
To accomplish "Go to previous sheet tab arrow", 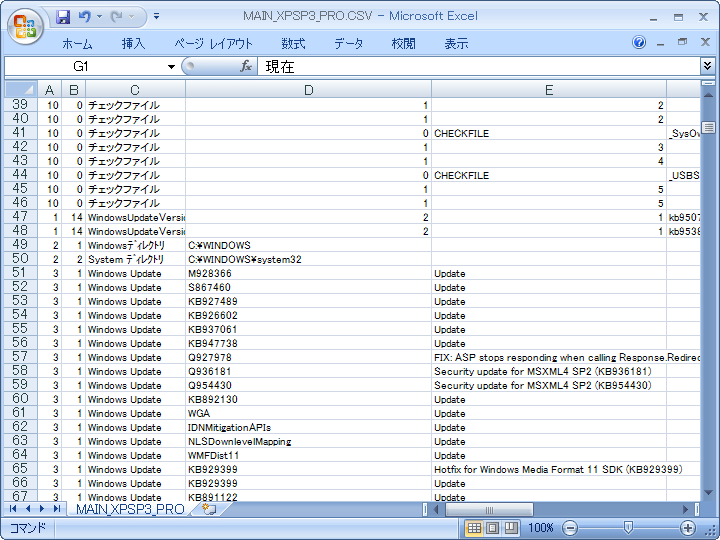I will click(x=28, y=508).
